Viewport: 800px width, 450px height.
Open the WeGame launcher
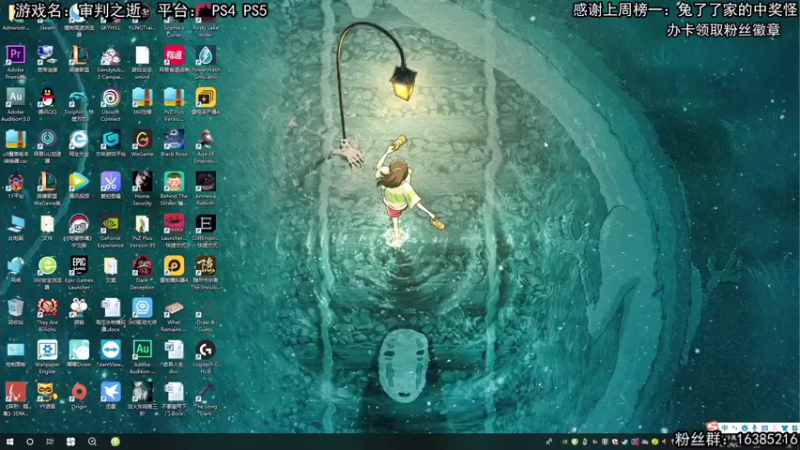142,139
